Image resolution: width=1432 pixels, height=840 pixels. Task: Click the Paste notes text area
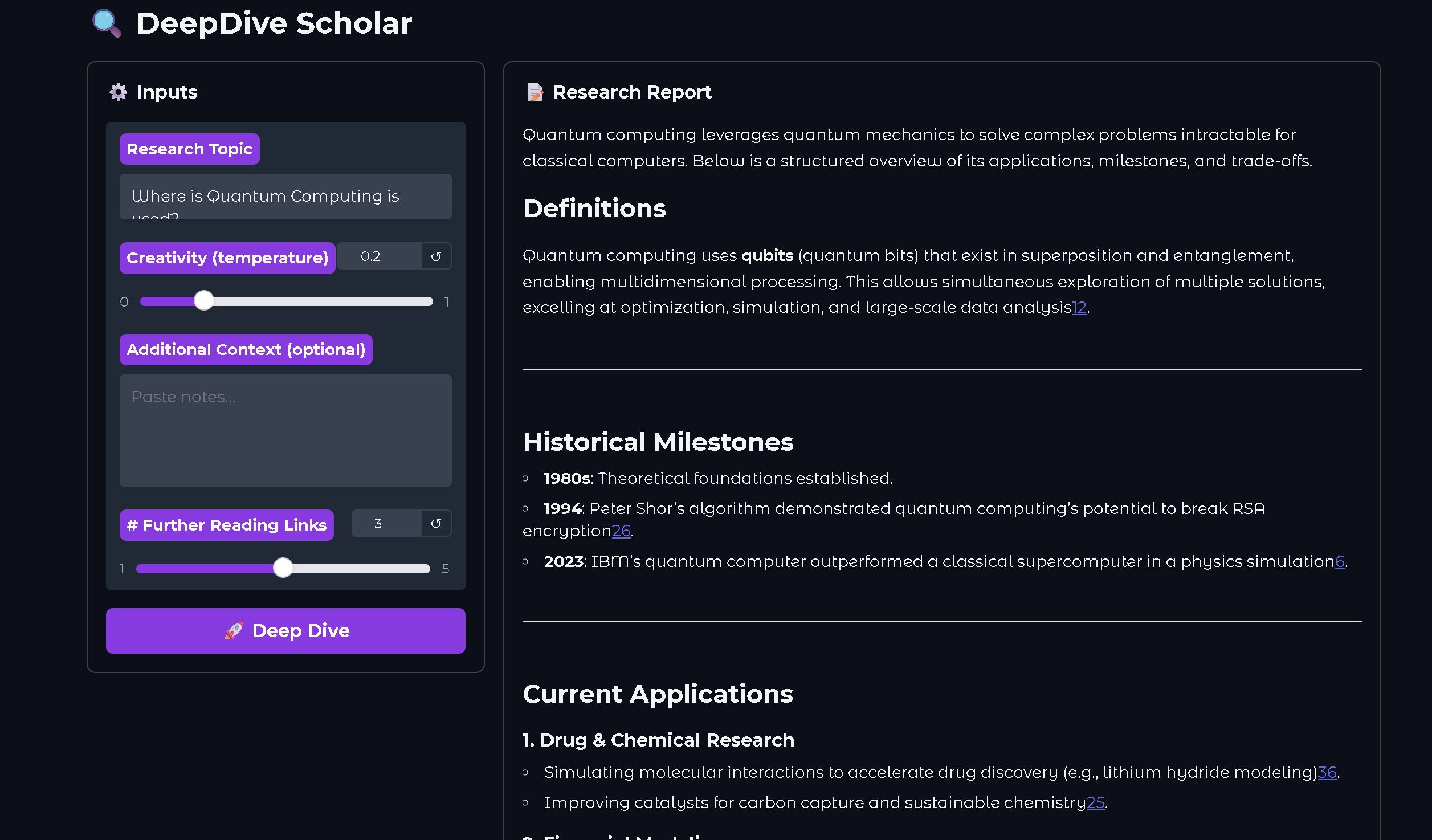click(285, 430)
